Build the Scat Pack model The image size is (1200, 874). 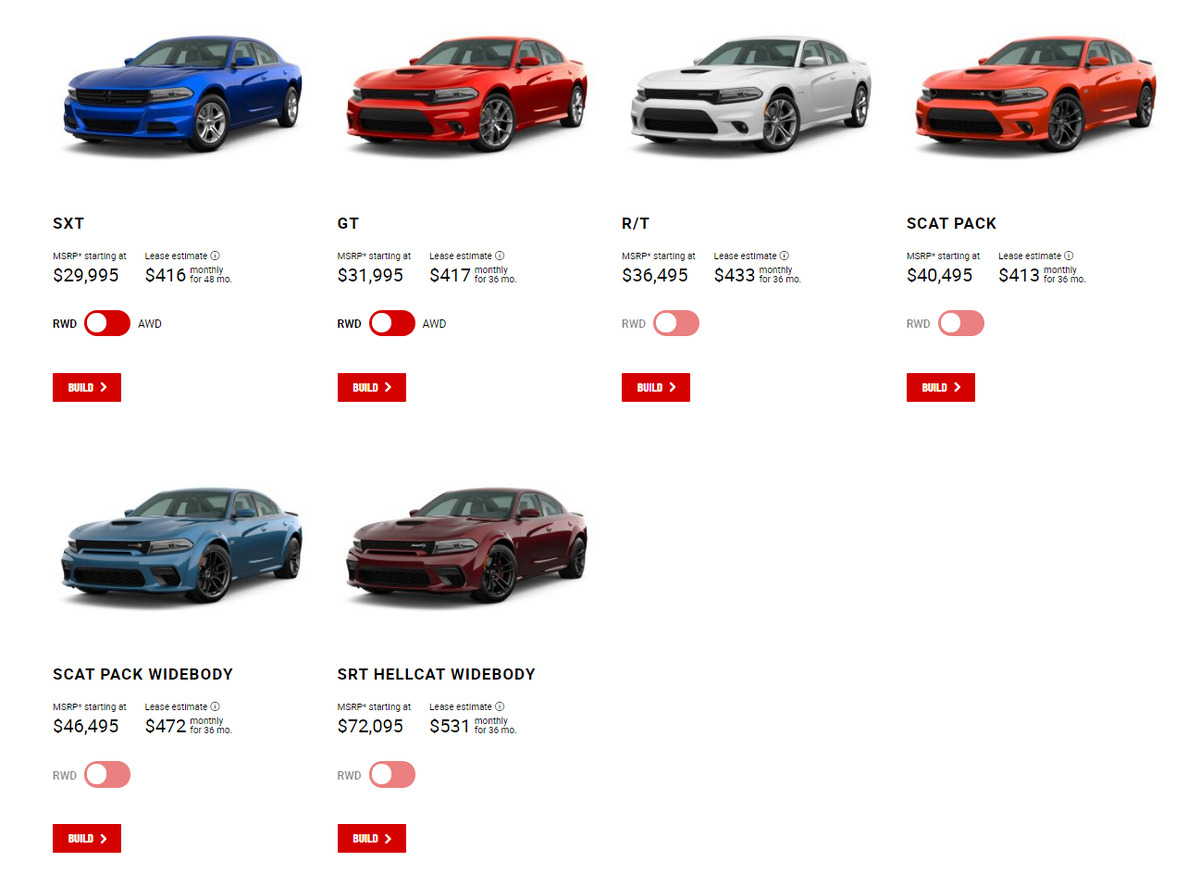click(941, 388)
